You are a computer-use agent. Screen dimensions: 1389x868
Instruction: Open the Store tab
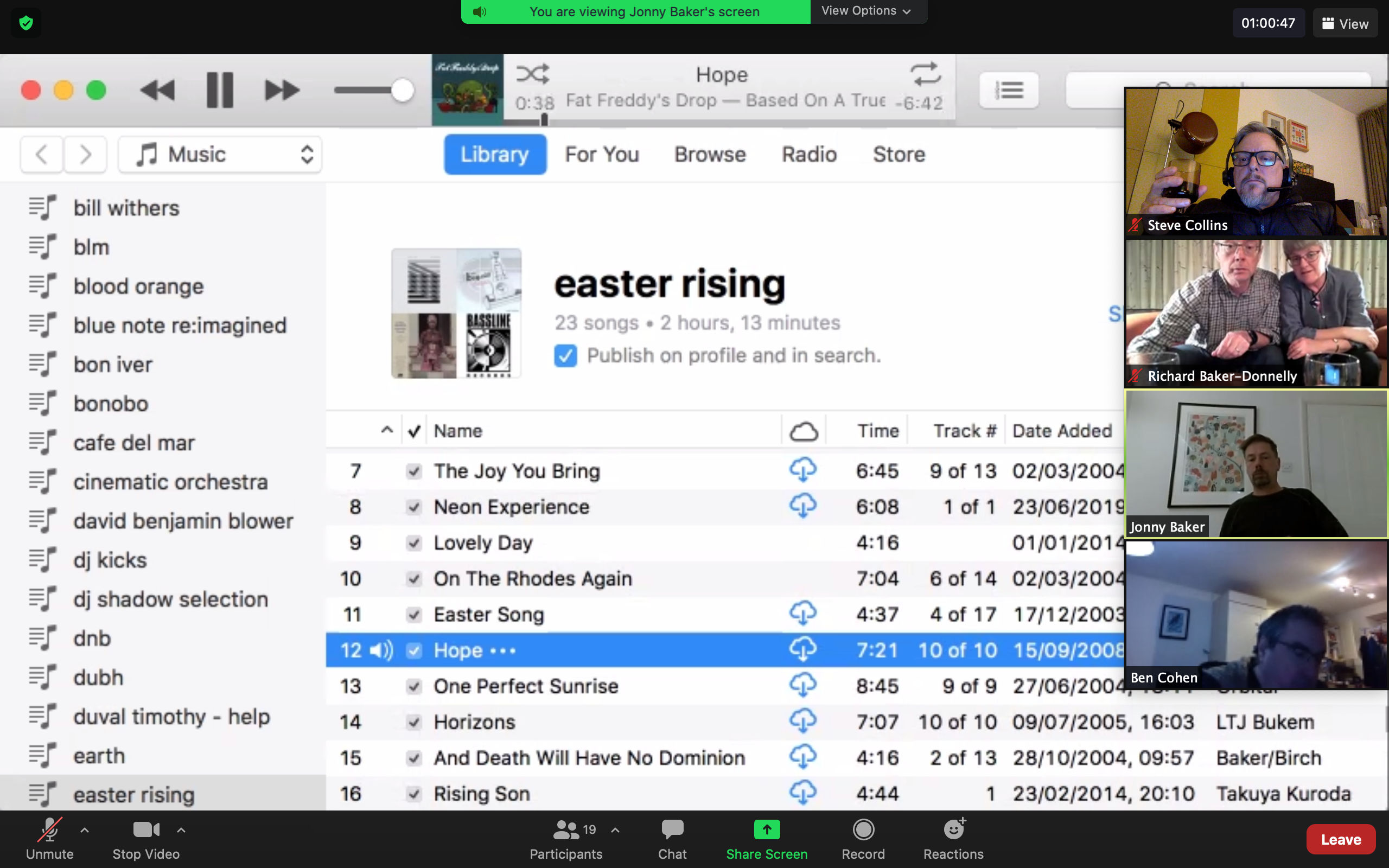899,155
